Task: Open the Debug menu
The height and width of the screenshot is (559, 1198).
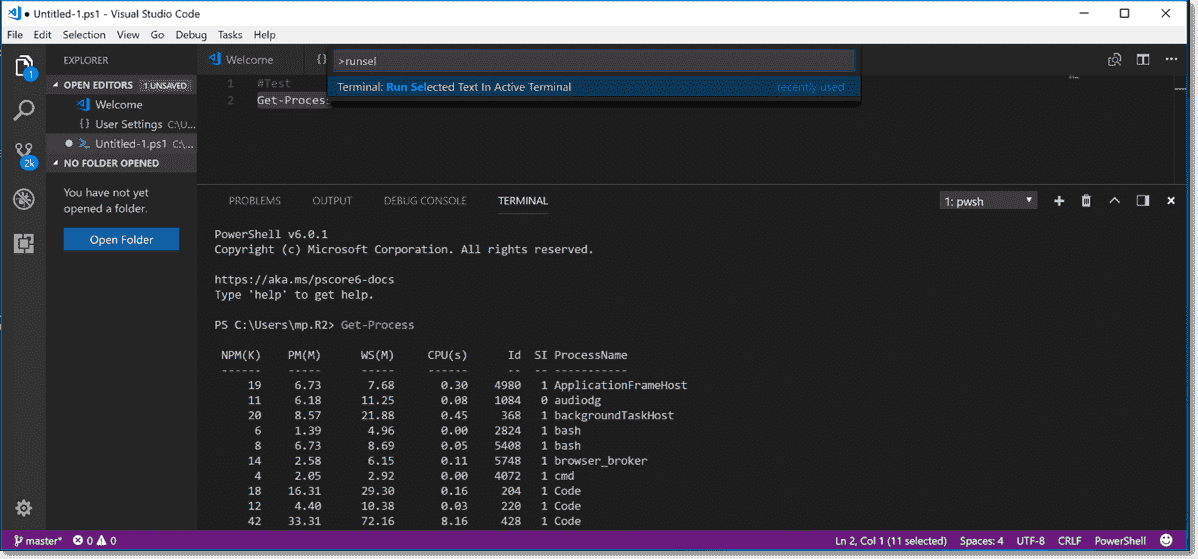Action: tap(191, 35)
